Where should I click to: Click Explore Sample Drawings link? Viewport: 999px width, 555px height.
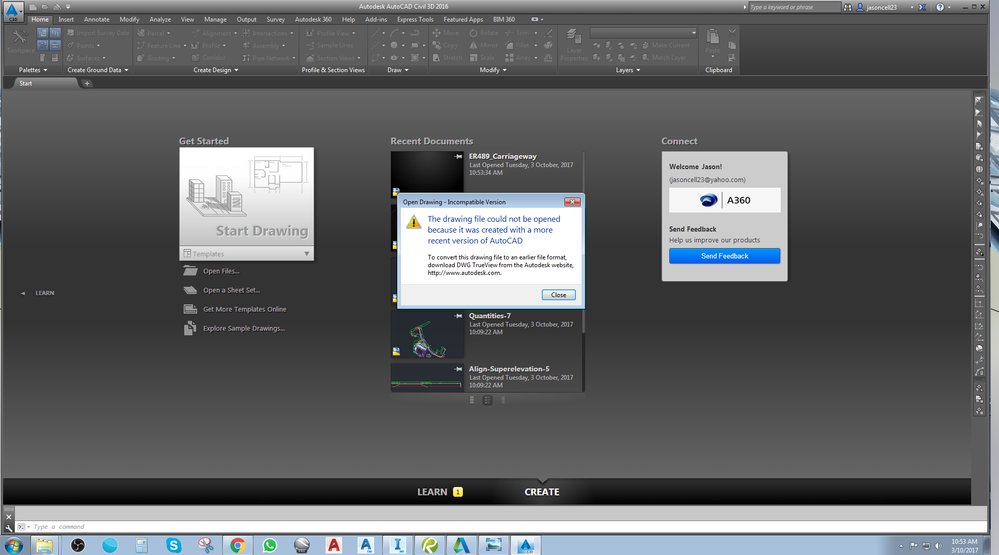pos(244,328)
